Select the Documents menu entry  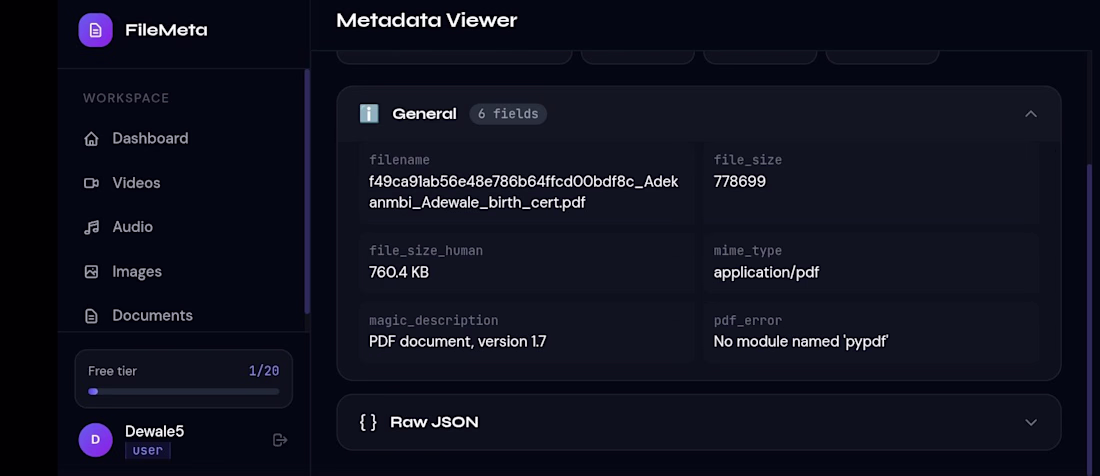tap(152, 316)
